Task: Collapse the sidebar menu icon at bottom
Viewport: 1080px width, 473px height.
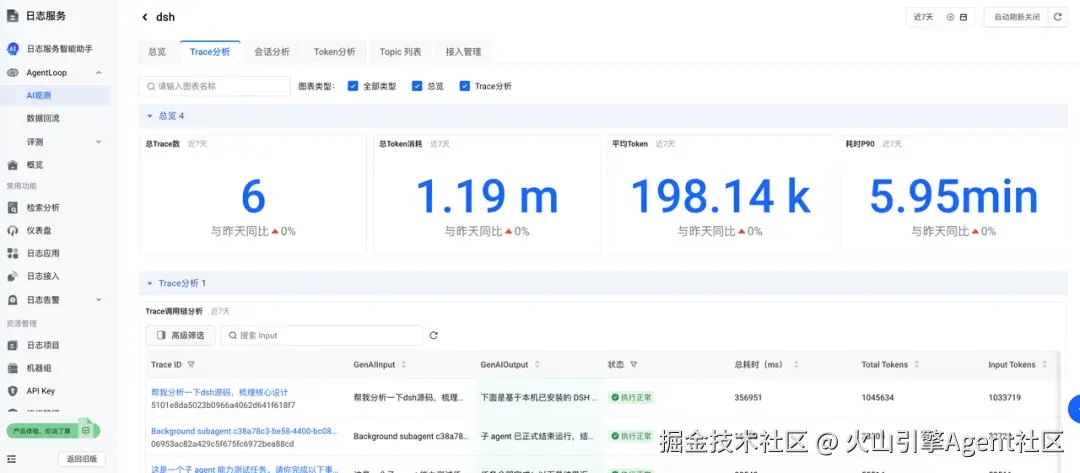Action: pos(12,459)
